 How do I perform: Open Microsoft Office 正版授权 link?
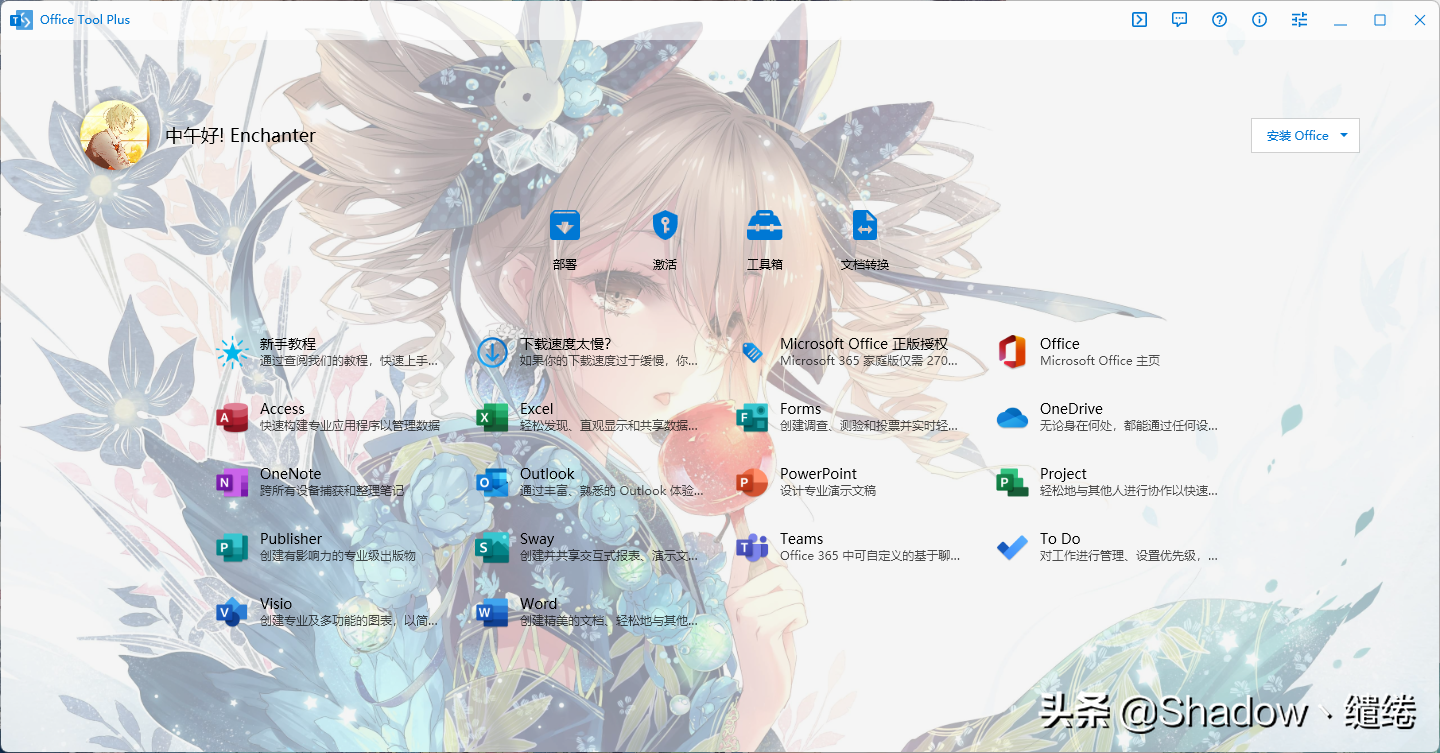point(864,343)
